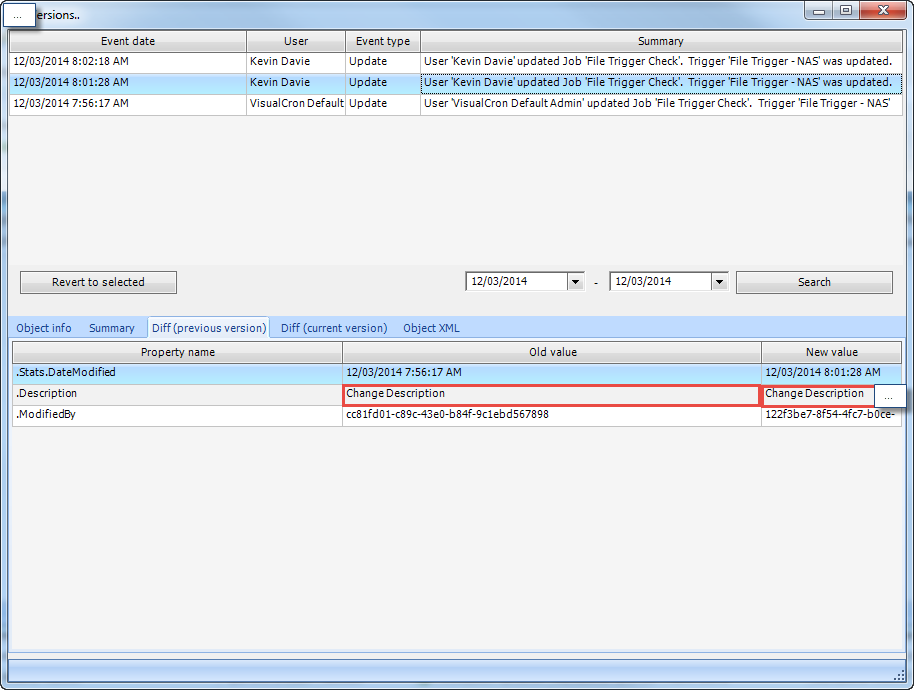Sort by User column header

[x=296, y=41]
